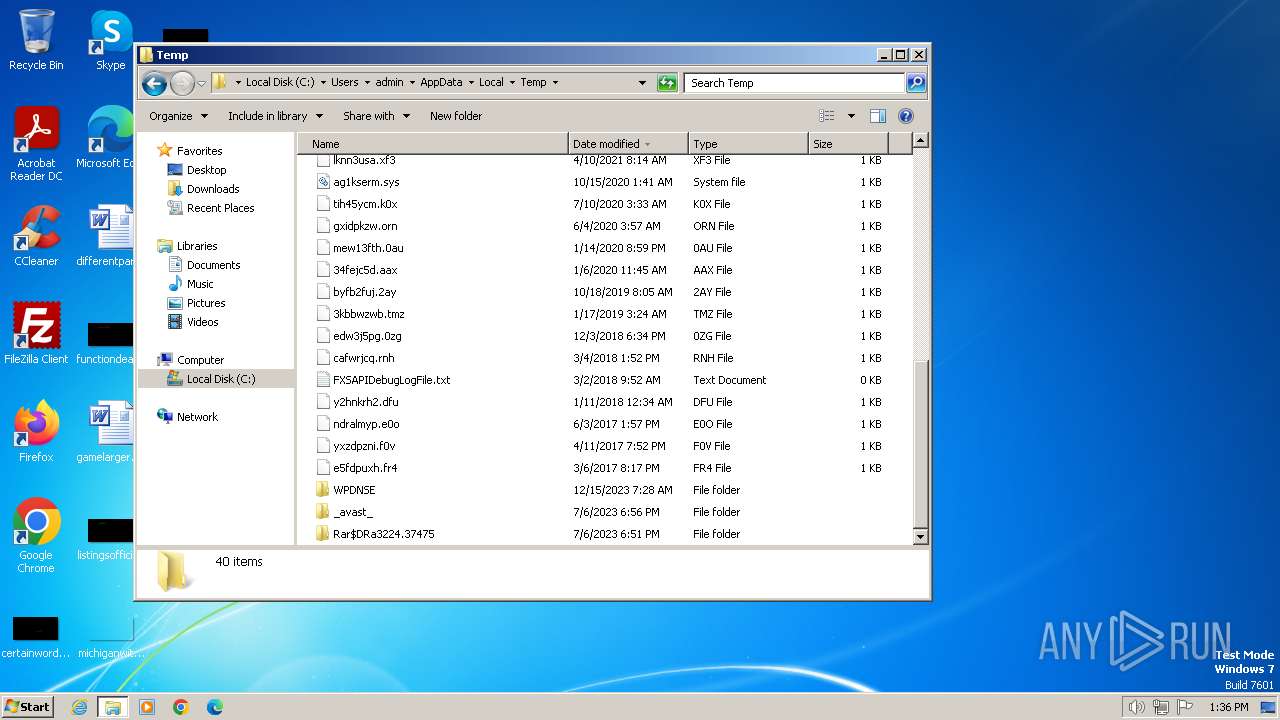
Task: Open the FileZilla Client desktop icon
Action: tap(36, 334)
